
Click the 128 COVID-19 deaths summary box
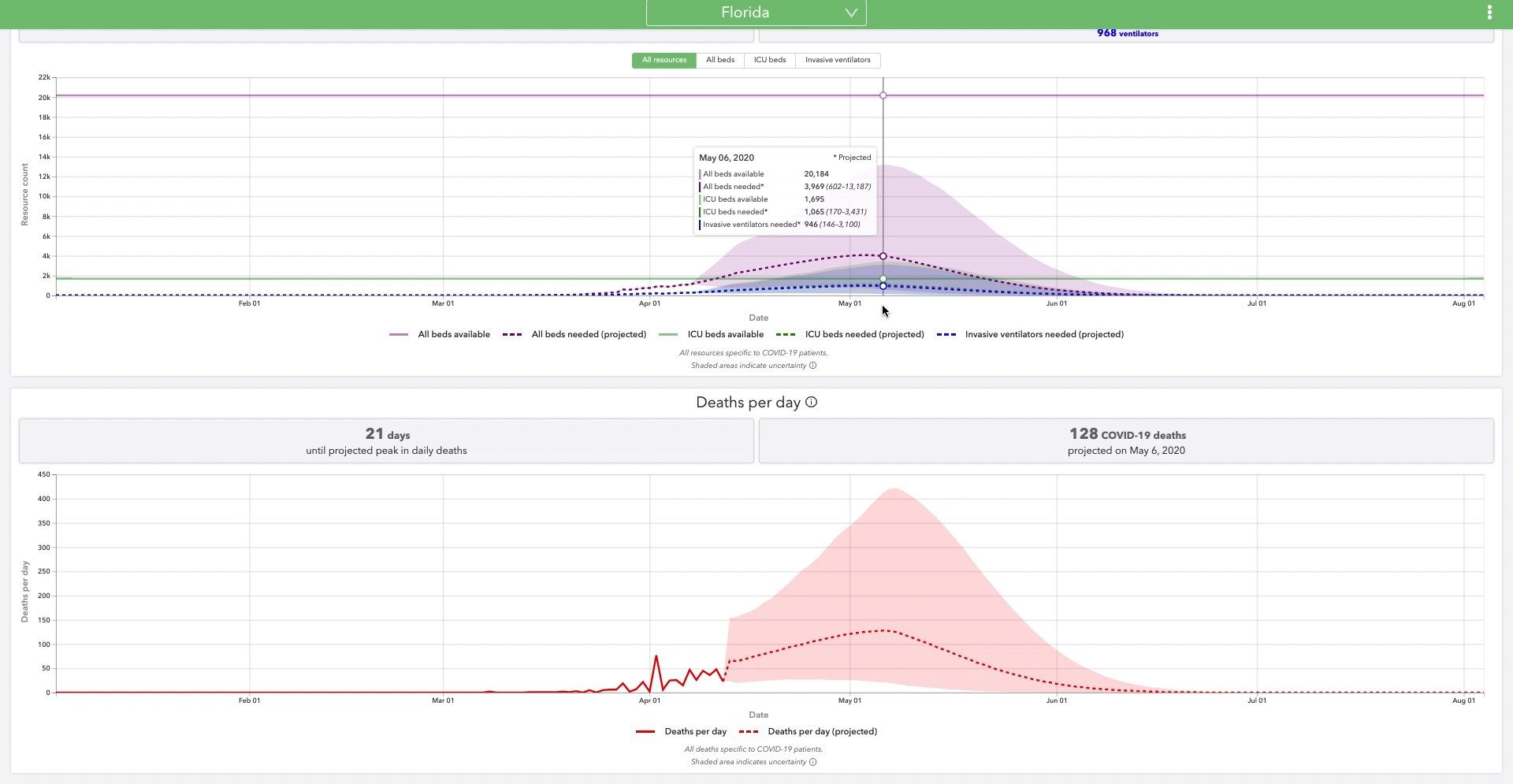[x=1125, y=441]
